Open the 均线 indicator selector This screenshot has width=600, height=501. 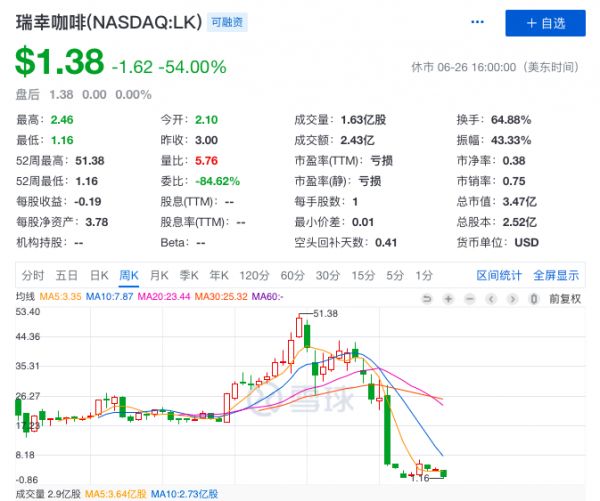pyautogui.click(x=26, y=297)
